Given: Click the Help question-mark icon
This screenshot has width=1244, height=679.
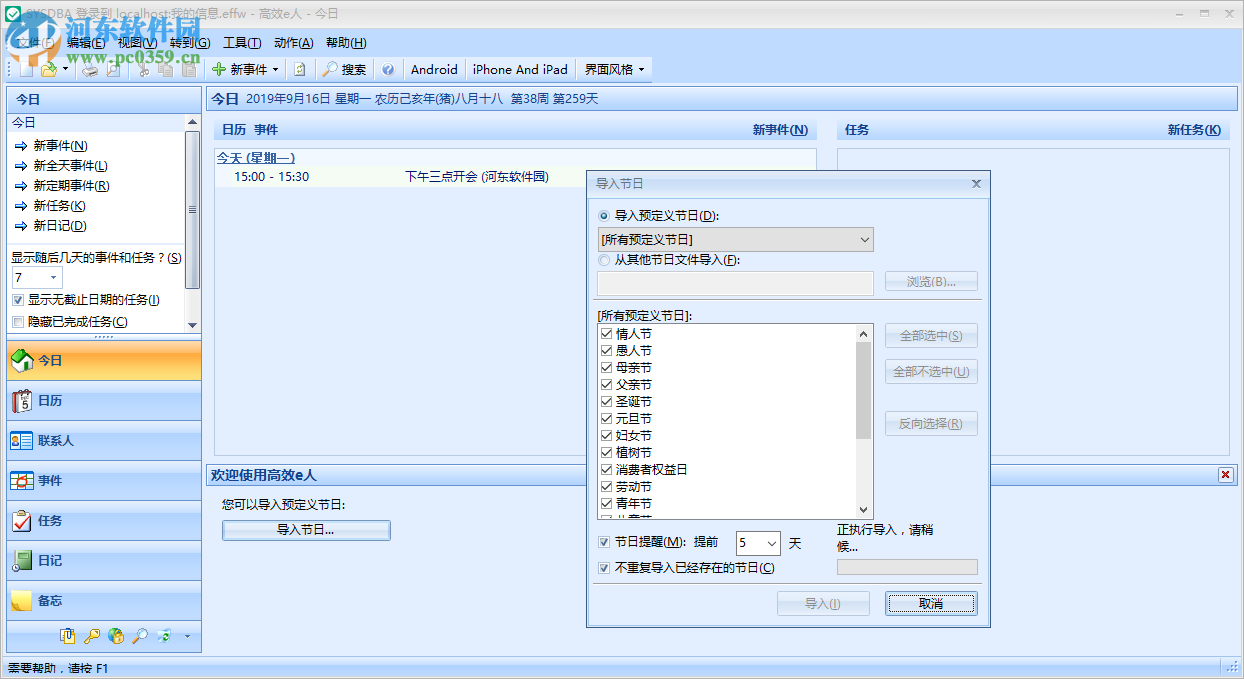Looking at the screenshot, I should coord(388,69).
